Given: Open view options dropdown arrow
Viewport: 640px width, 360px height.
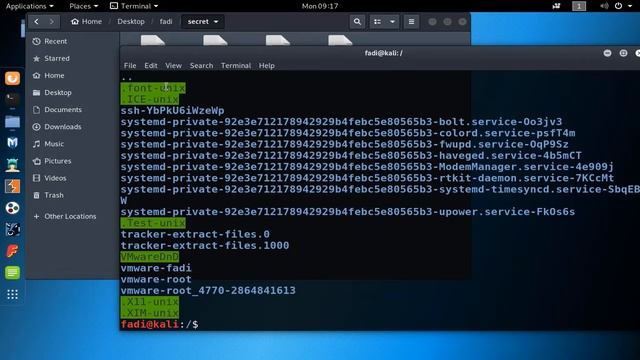Looking at the screenshot, I should (392, 22).
